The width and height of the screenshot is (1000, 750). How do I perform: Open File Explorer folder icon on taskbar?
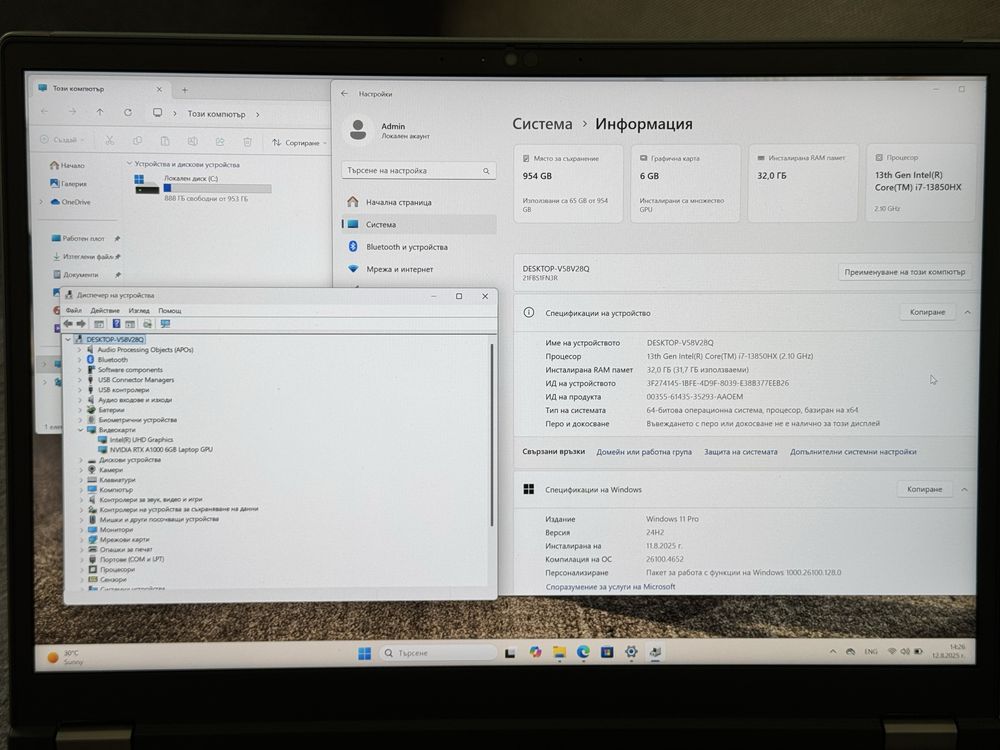(x=559, y=652)
